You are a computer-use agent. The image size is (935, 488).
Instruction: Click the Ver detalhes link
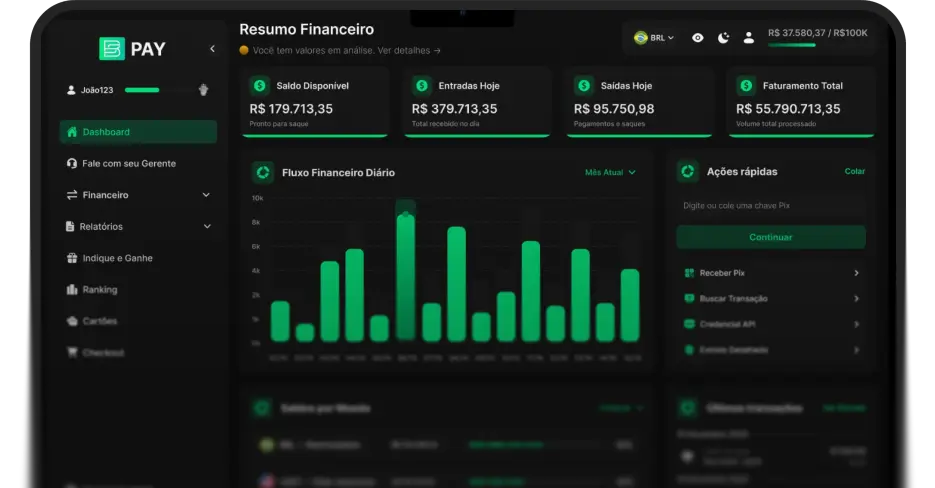tap(408, 50)
